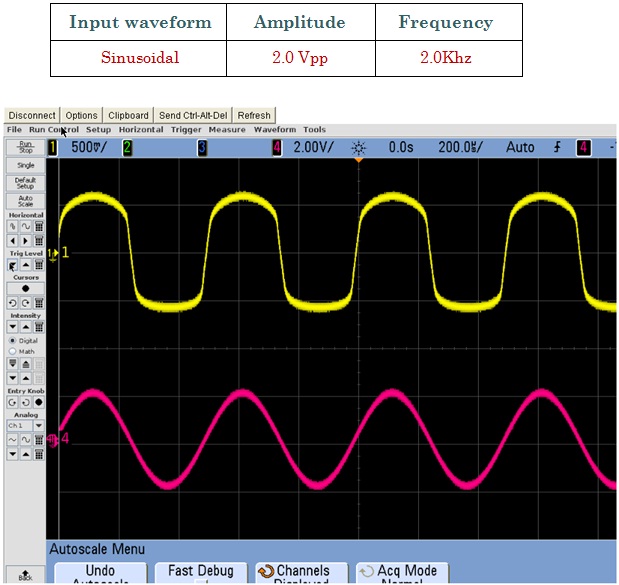The width and height of the screenshot is (619, 585).
Task: Select the Digital radio button
Action: (x=13, y=340)
